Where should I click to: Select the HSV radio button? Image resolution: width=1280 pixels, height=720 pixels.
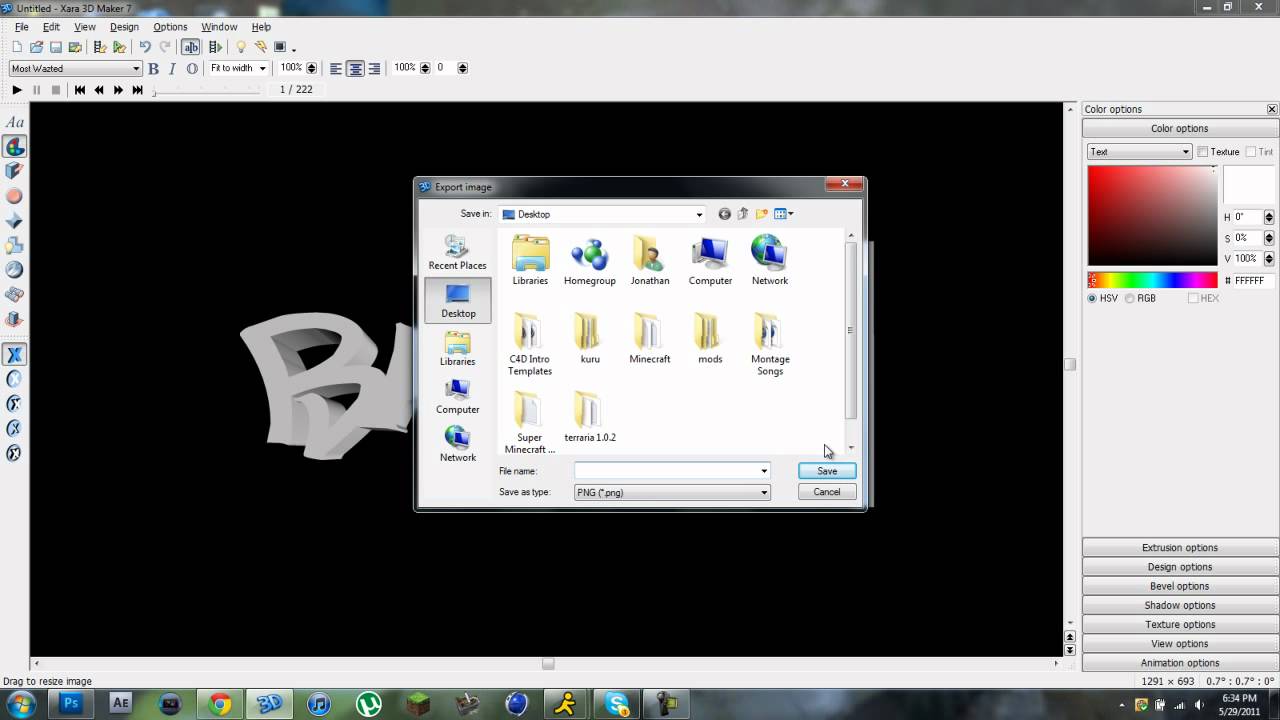pos(1092,298)
